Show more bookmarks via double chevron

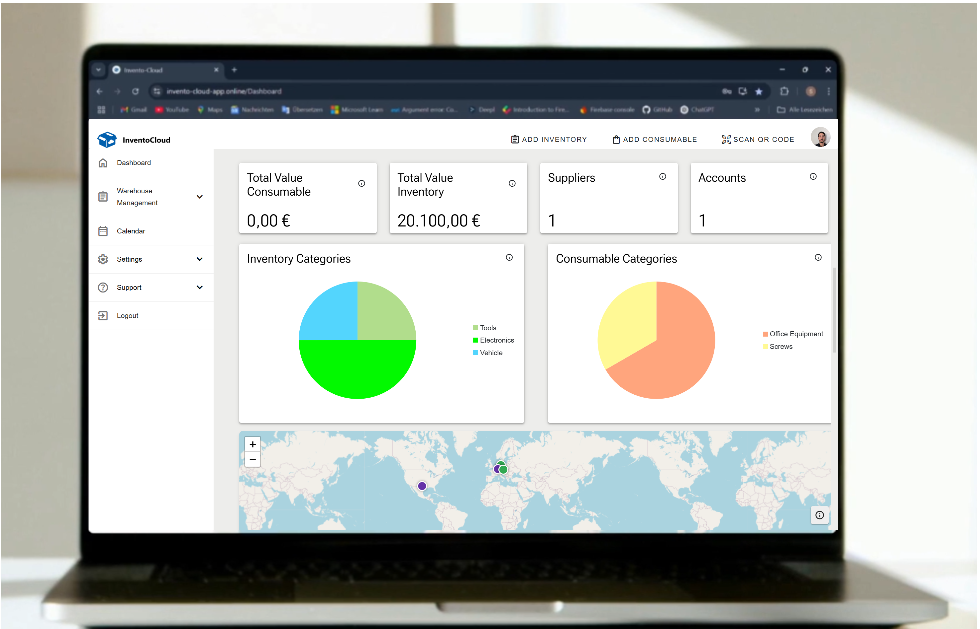point(757,109)
